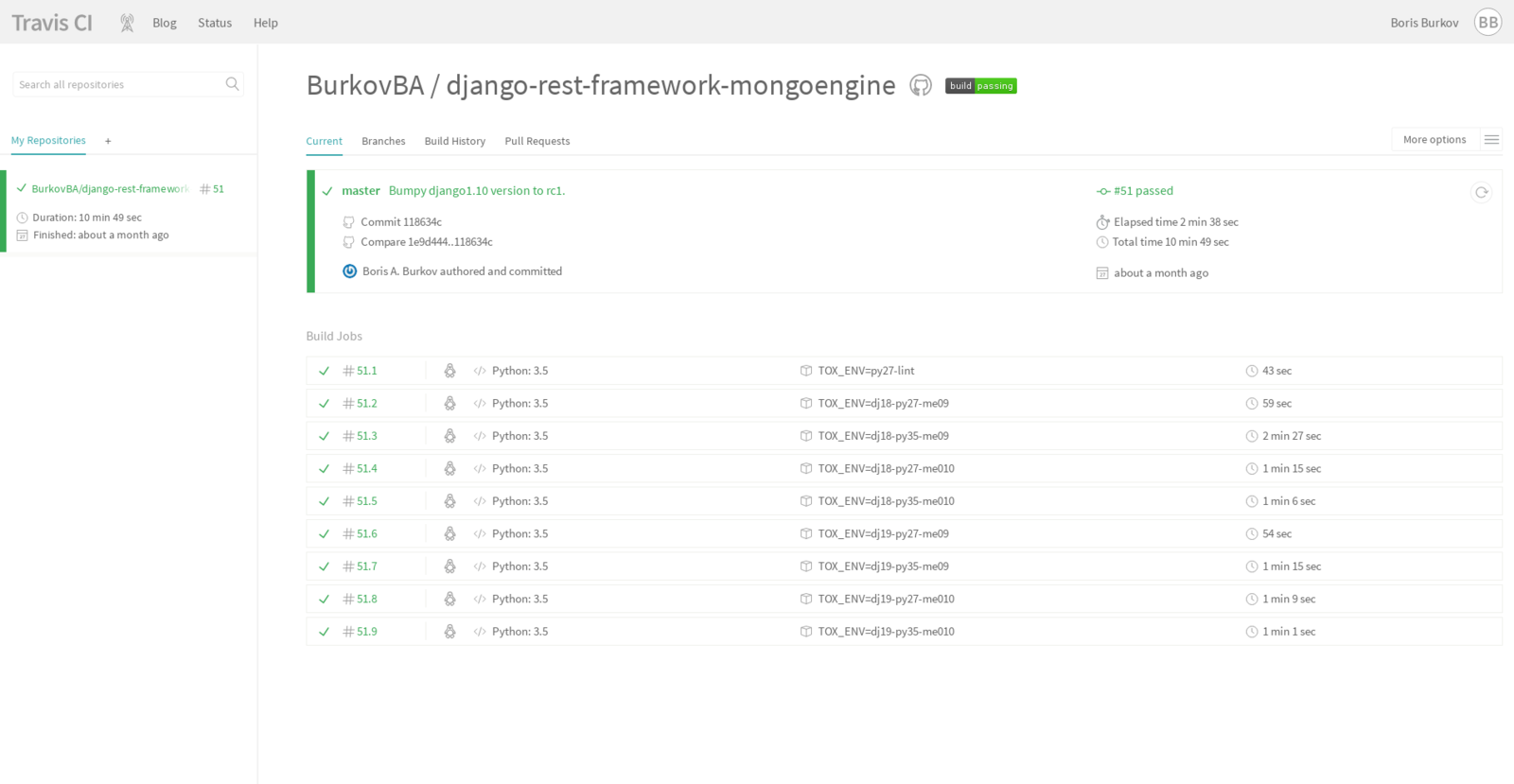
Task: Open the Status page link
Action: coord(215,23)
